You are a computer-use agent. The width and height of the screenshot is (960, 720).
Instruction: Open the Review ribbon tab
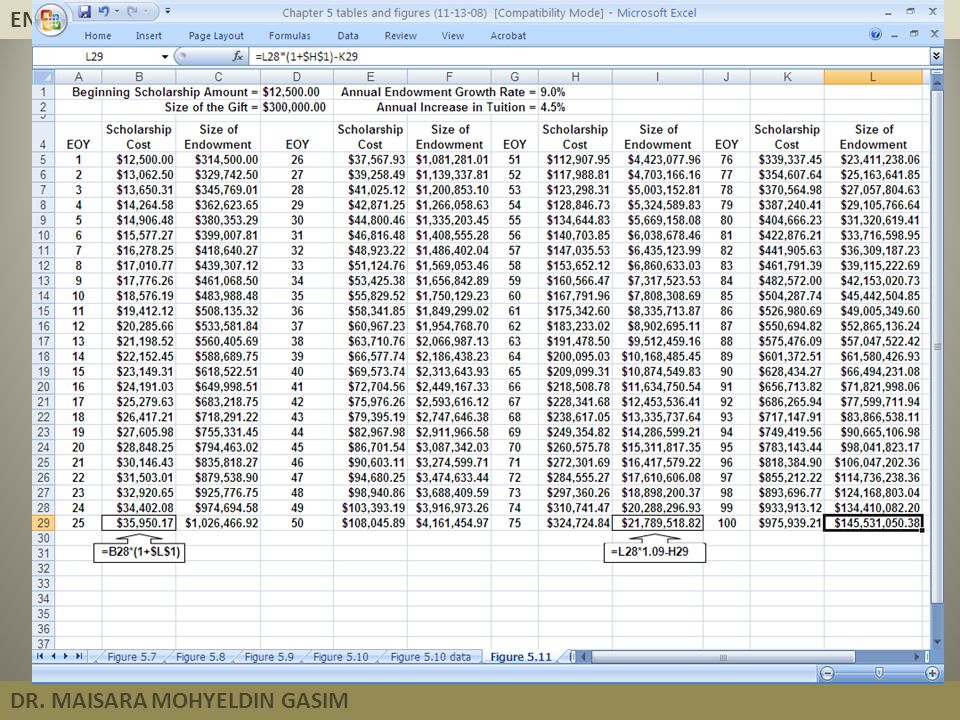pyautogui.click(x=400, y=36)
